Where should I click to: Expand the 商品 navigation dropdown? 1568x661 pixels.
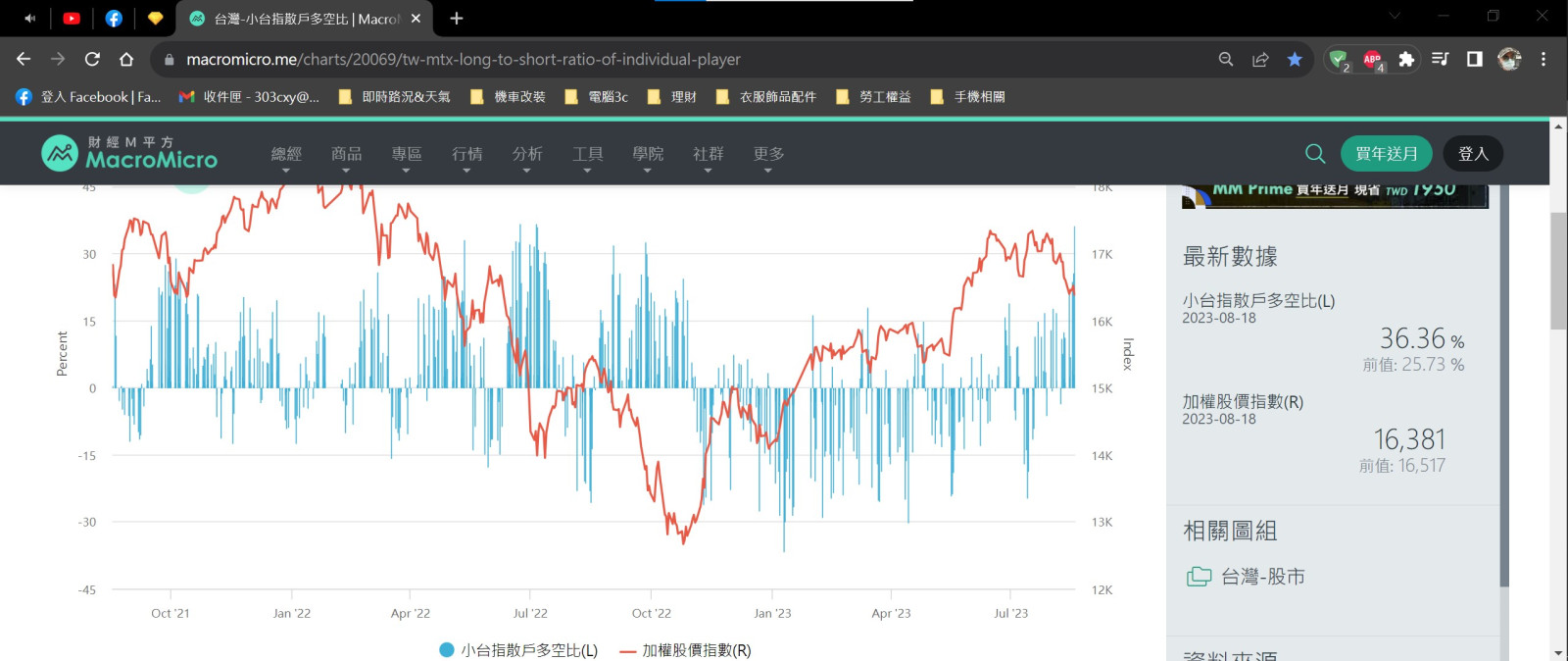pyautogui.click(x=346, y=155)
